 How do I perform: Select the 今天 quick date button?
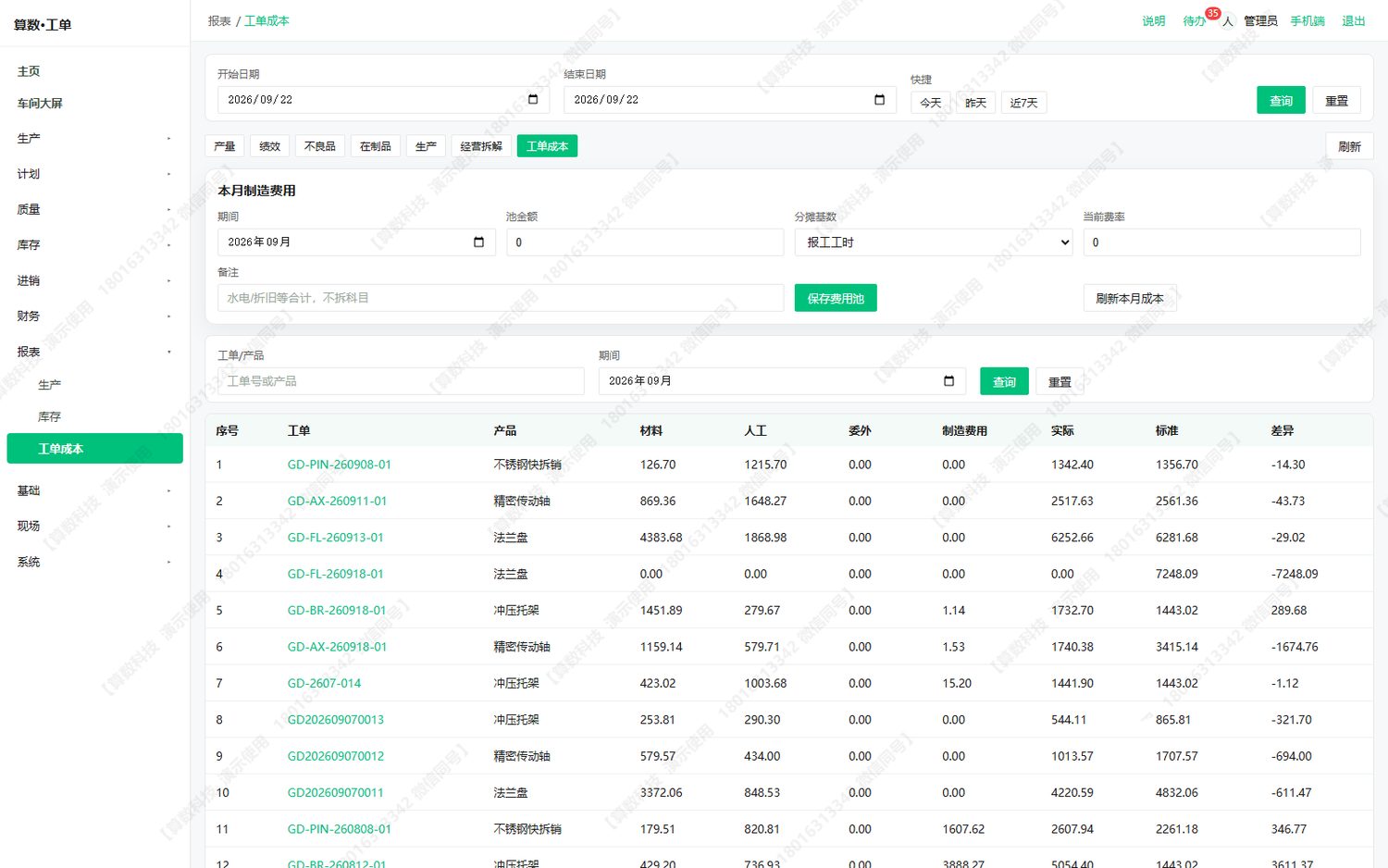point(931,103)
